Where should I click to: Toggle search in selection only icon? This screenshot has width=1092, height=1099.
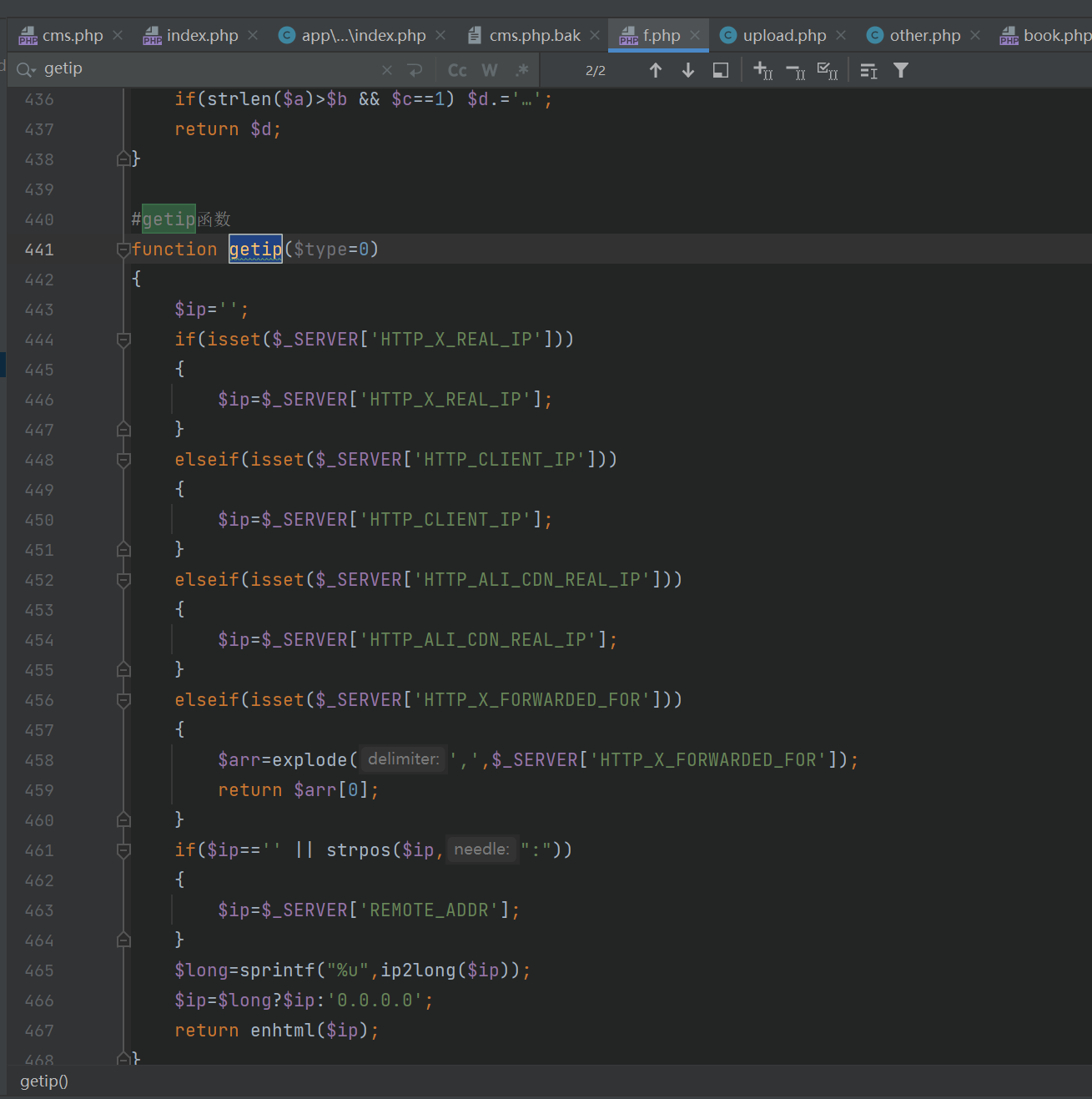[x=721, y=70]
